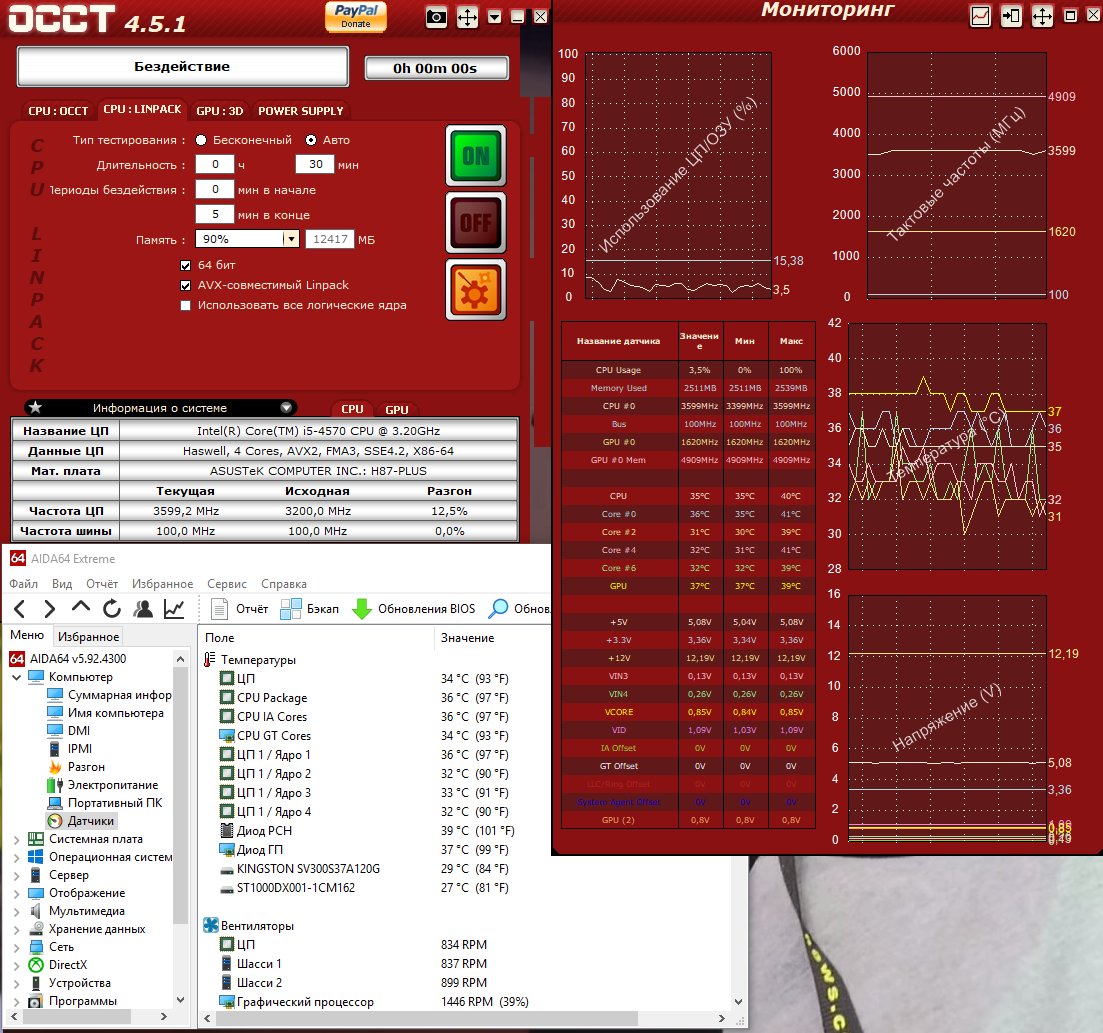Click the duration hours input field

pyautogui.click(x=215, y=164)
